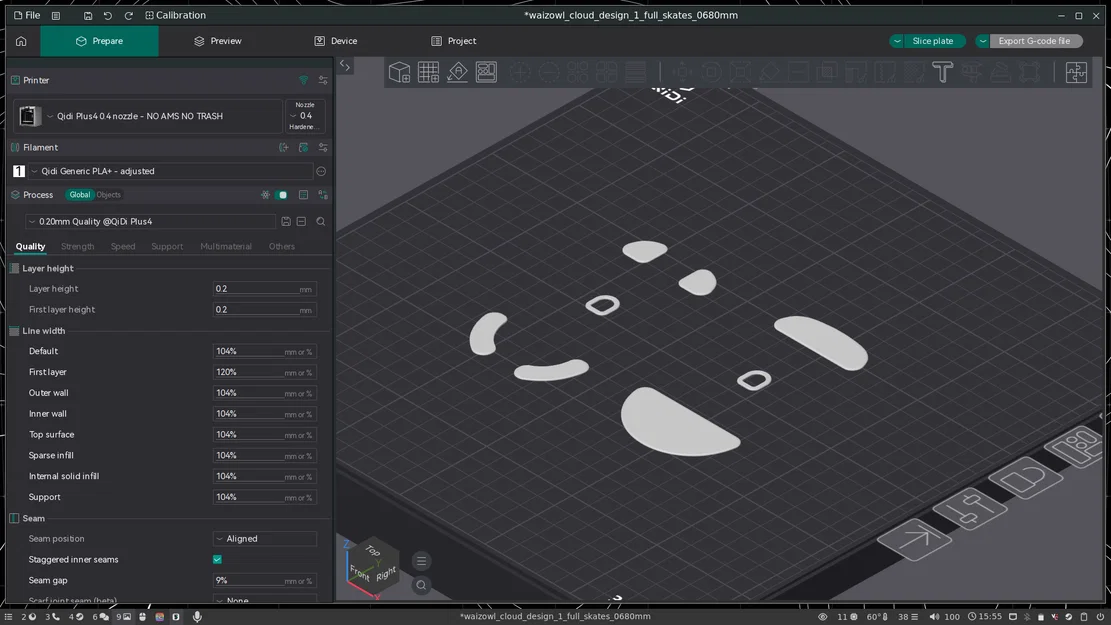This screenshot has height=625, width=1111.
Task: Redo the last action
Action: (x=128, y=16)
